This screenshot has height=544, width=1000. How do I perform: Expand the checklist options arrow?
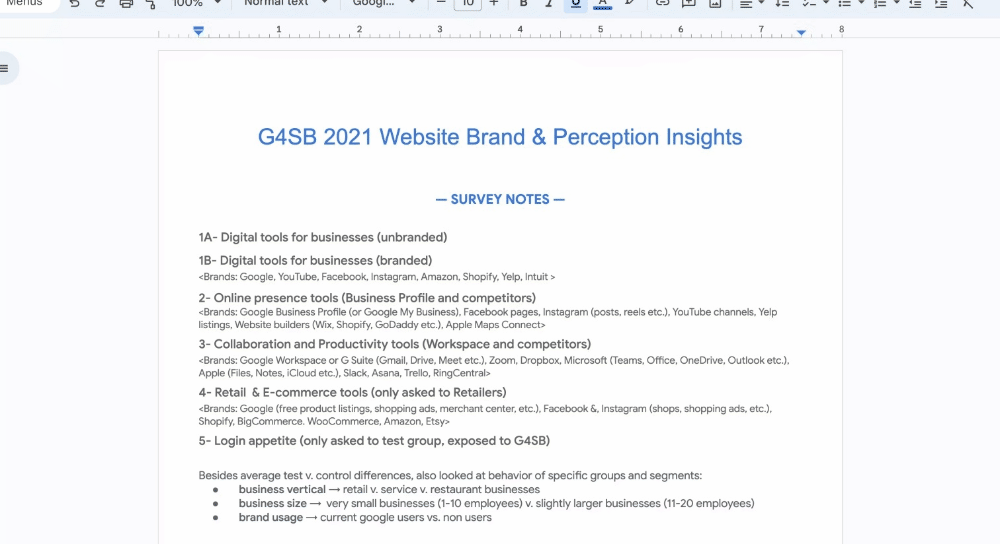pyautogui.click(x=826, y=3)
